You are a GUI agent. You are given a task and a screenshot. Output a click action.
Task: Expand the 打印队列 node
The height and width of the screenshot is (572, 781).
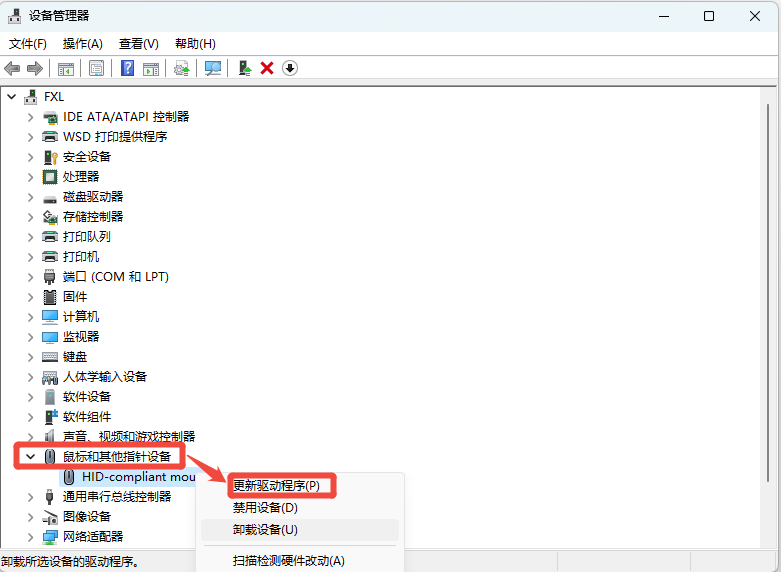coord(30,237)
